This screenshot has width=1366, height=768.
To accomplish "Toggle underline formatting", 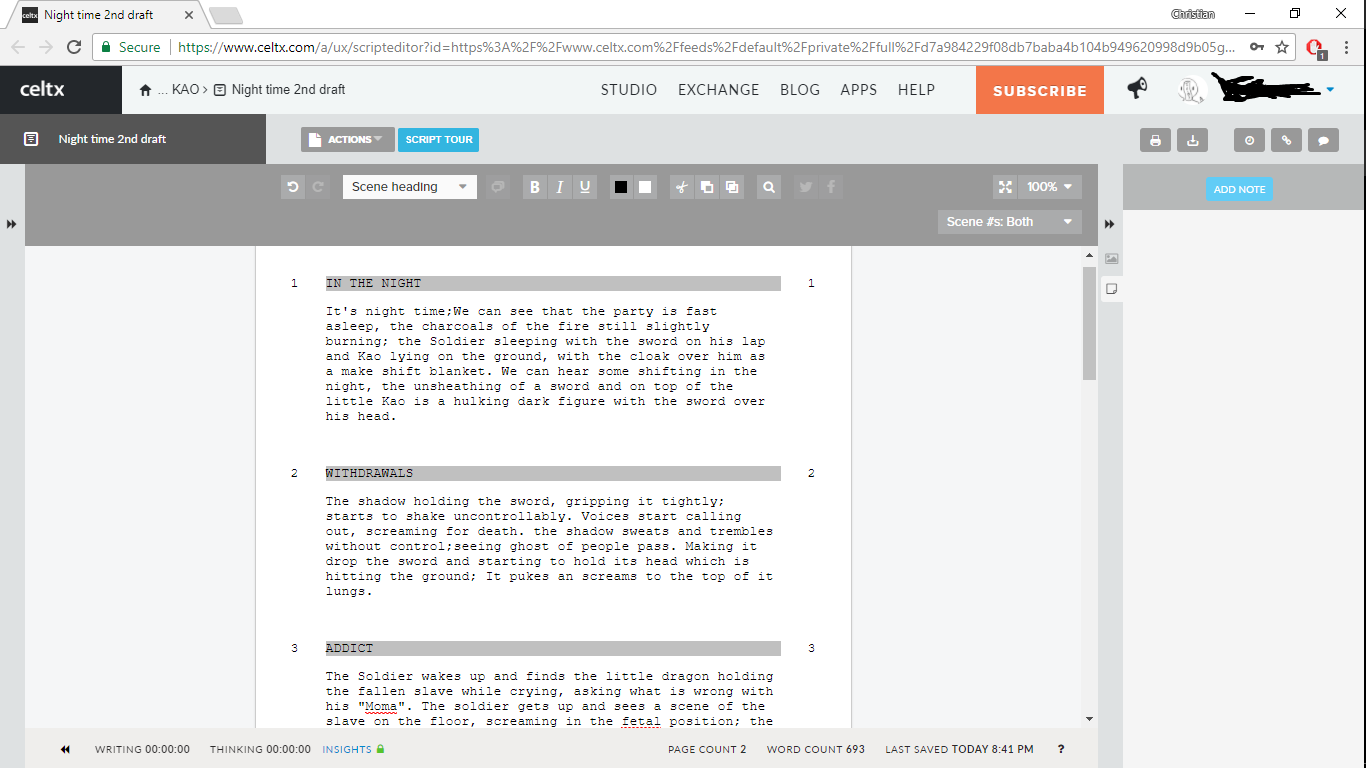I will (585, 187).
